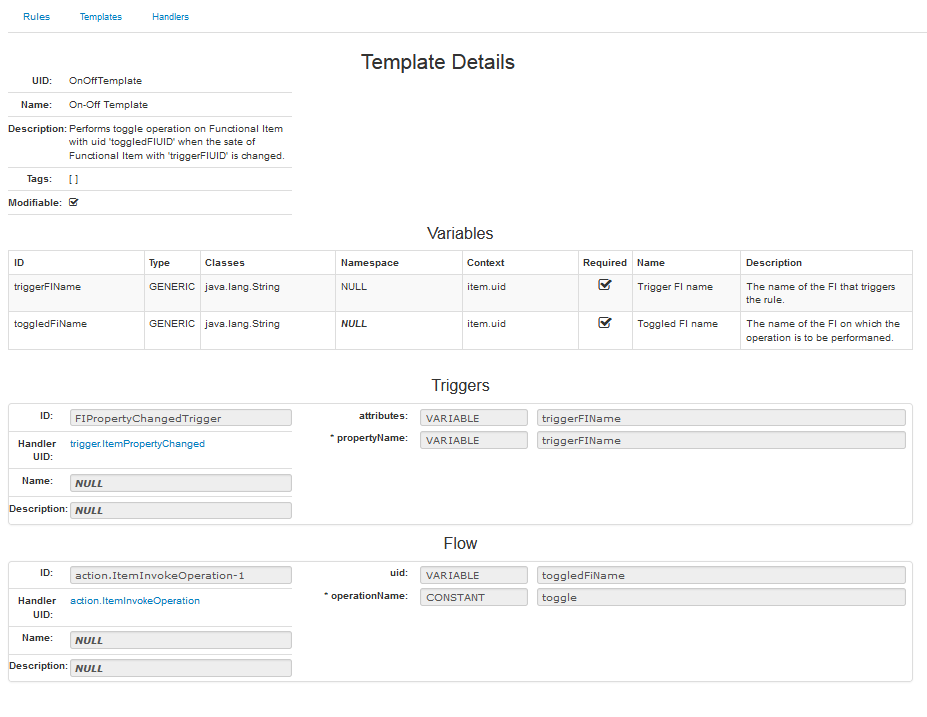The width and height of the screenshot is (927, 717).
Task: Toggle Required checkbox in triggerFIName row
Action: (604, 285)
